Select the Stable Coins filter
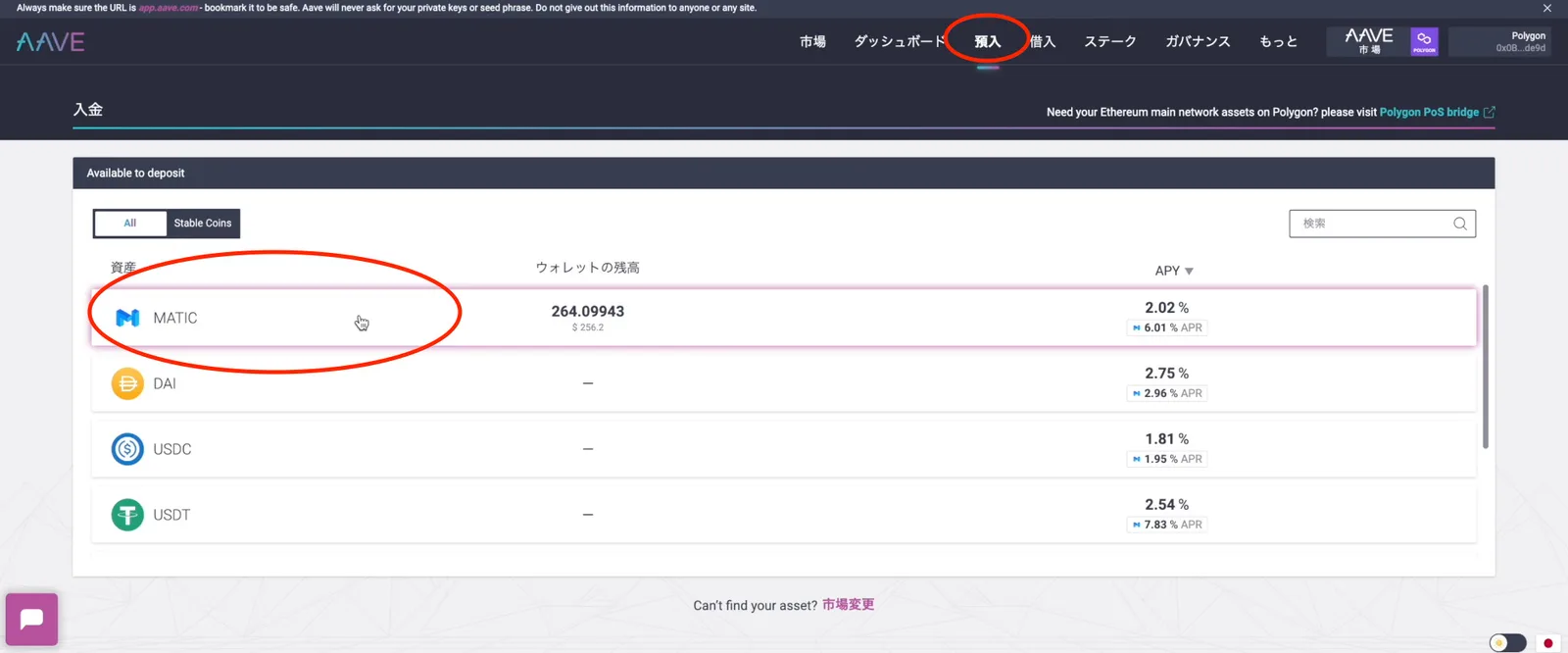Screen dimensions: 1568x653 click(203, 224)
